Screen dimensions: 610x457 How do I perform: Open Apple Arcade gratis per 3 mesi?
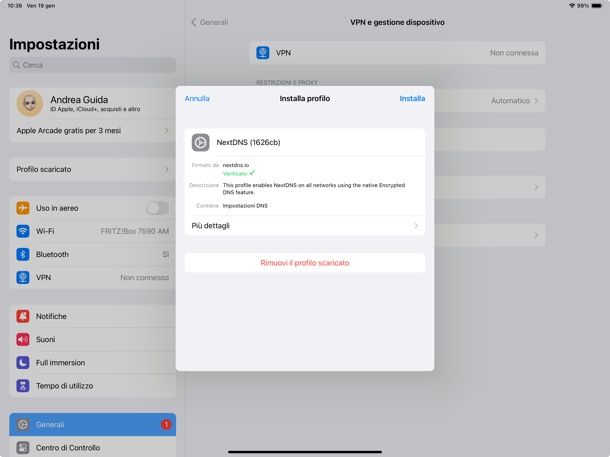[x=93, y=131]
